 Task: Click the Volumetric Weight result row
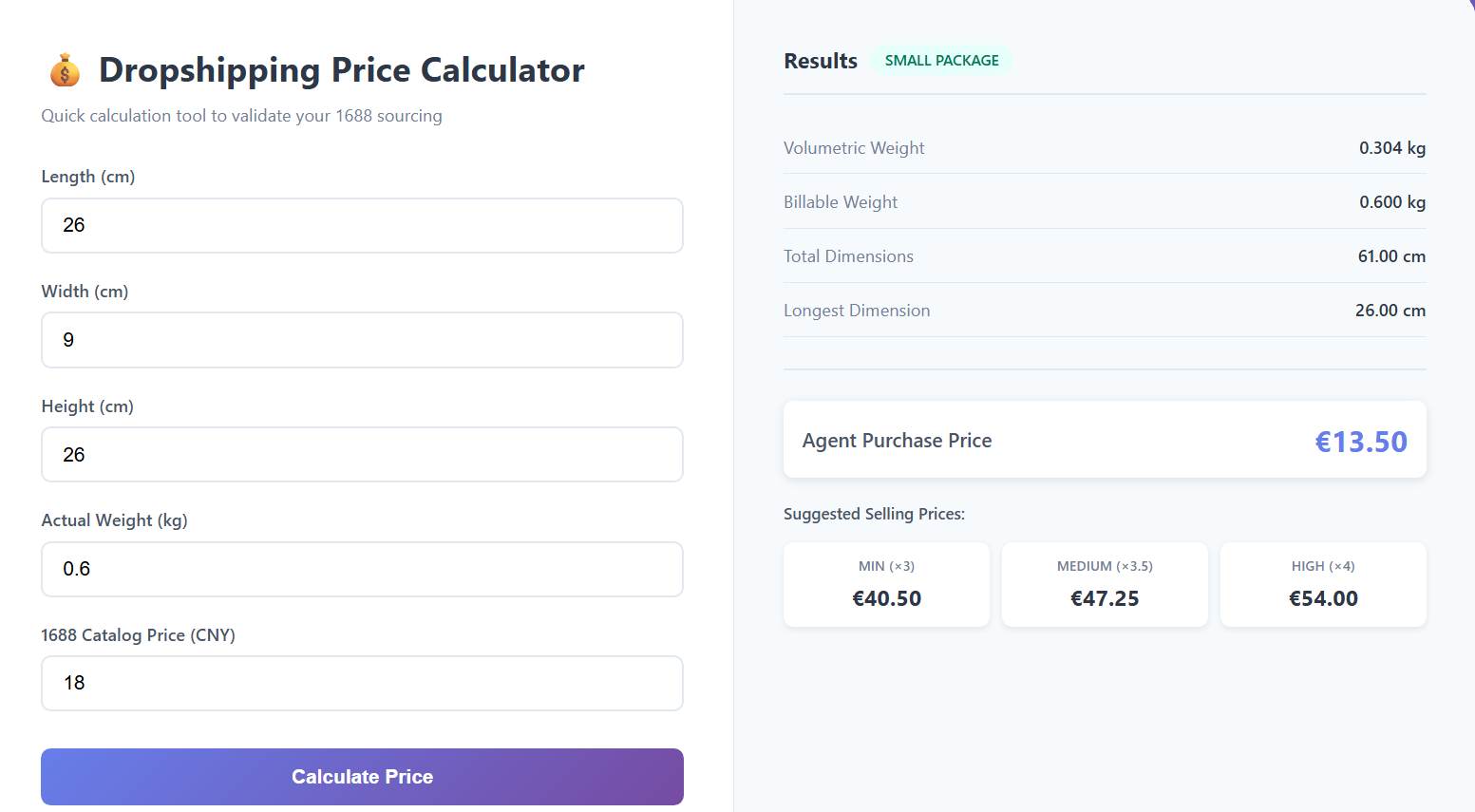1104,148
